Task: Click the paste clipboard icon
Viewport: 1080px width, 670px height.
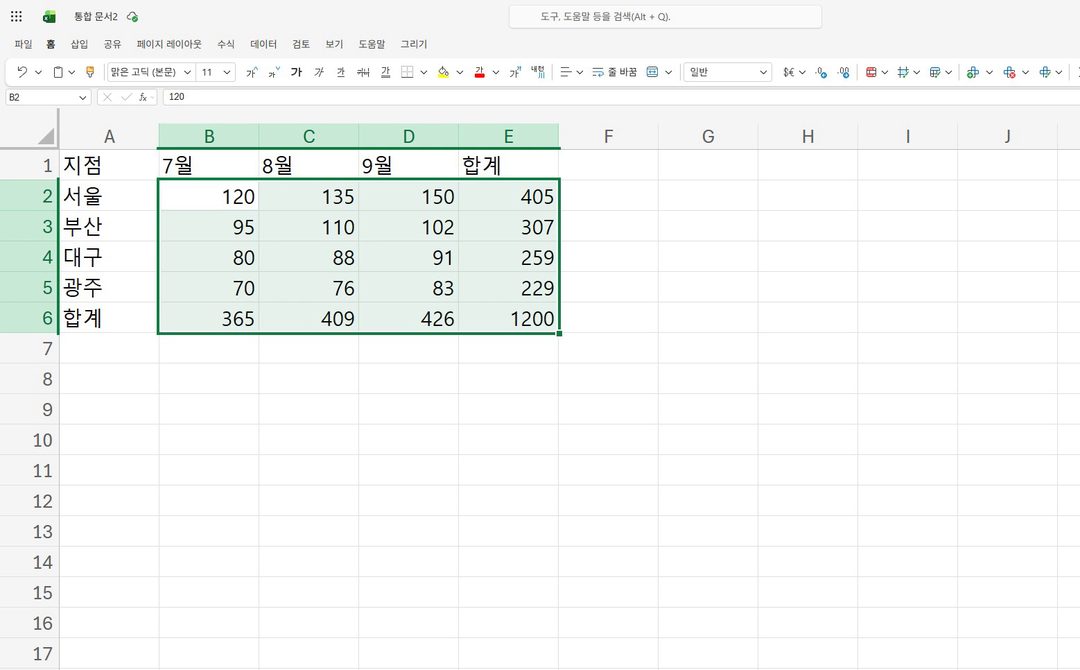Action: tap(59, 72)
